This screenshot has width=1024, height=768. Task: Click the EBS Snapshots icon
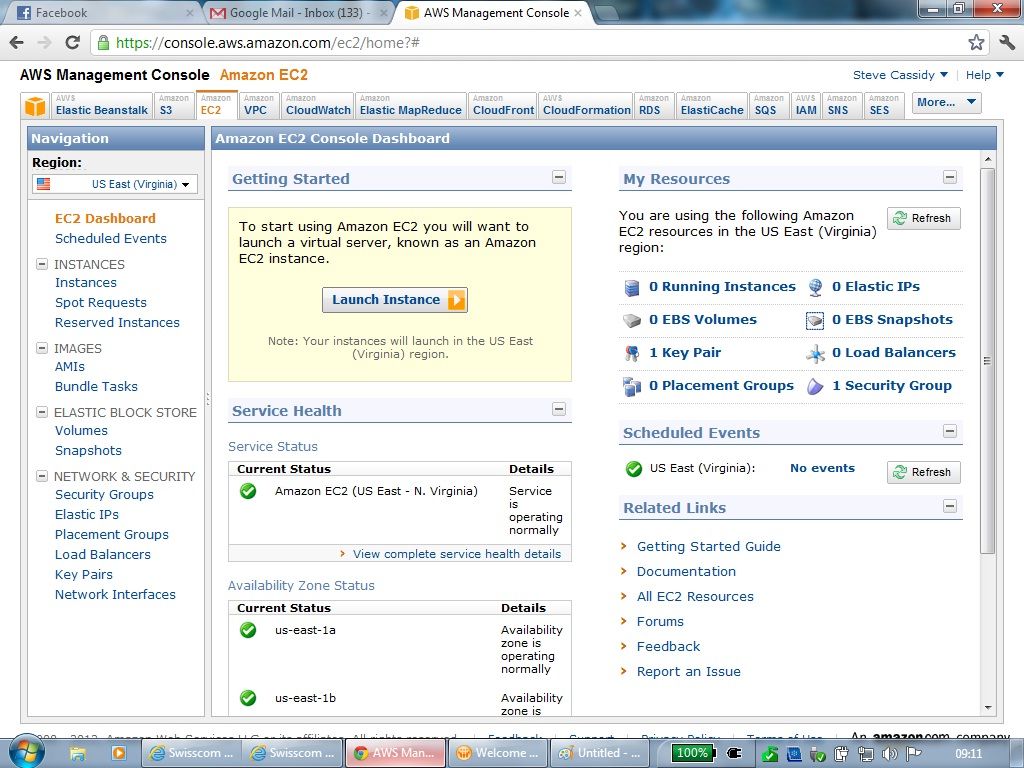click(815, 321)
